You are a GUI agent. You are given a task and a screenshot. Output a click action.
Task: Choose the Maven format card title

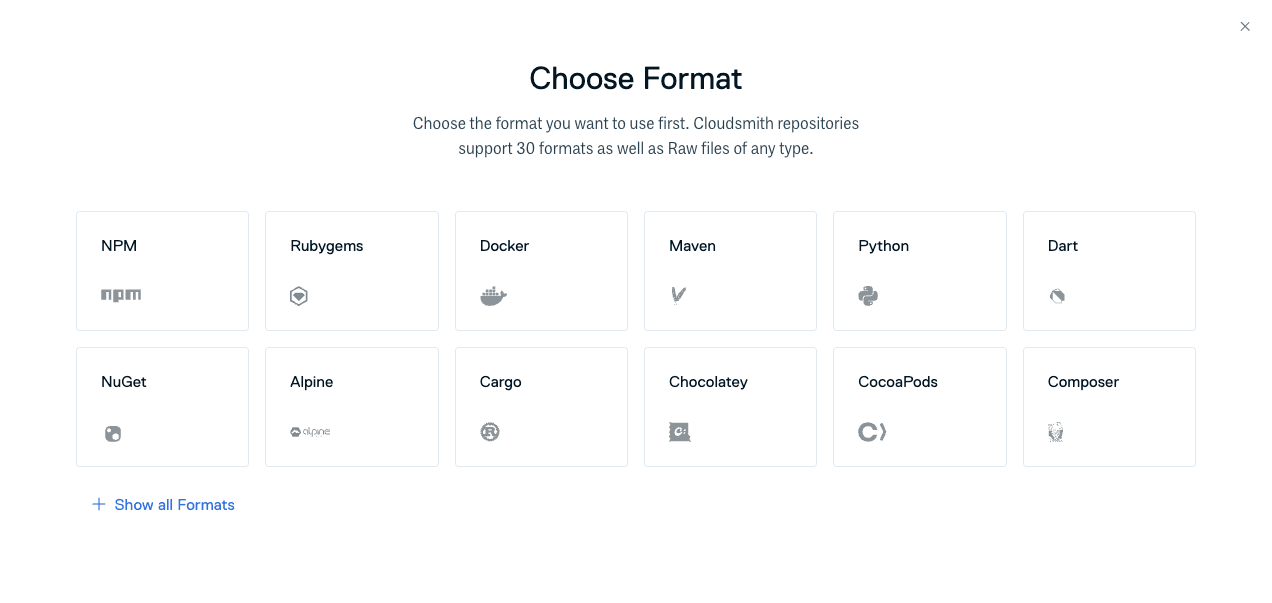tap(692, 246)
